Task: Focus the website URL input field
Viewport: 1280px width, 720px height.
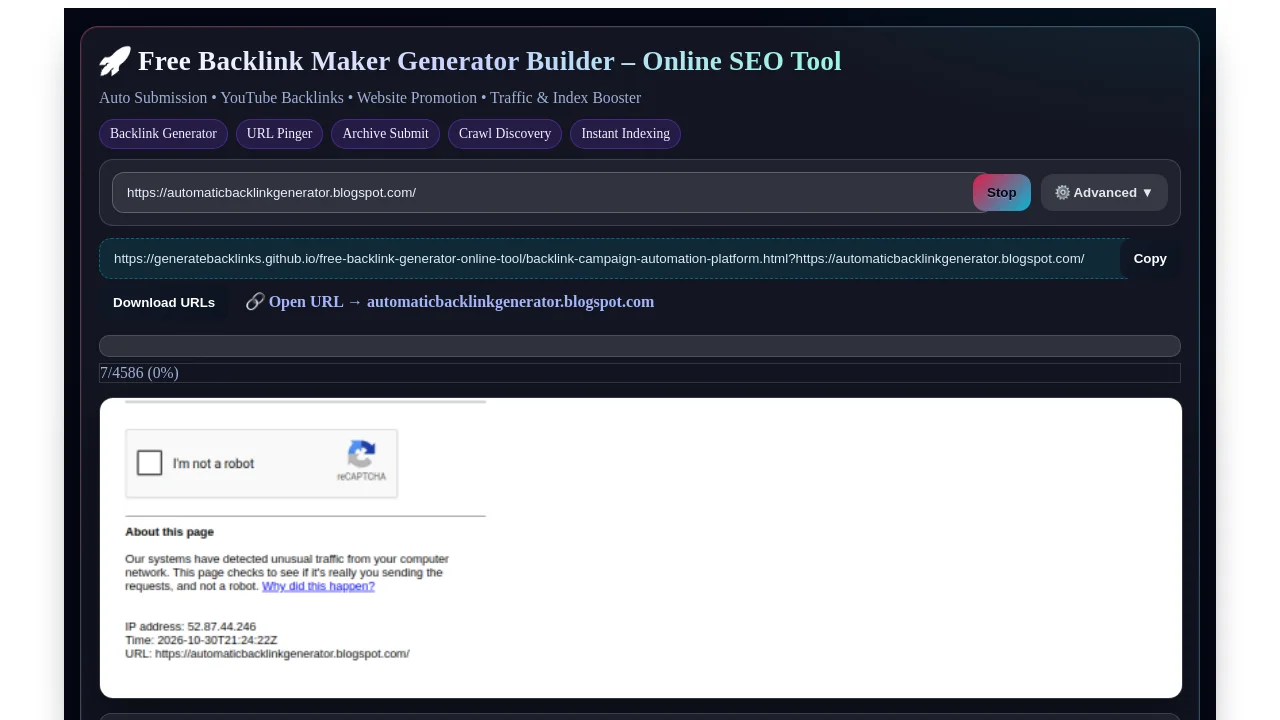Action: click(548, 193)
